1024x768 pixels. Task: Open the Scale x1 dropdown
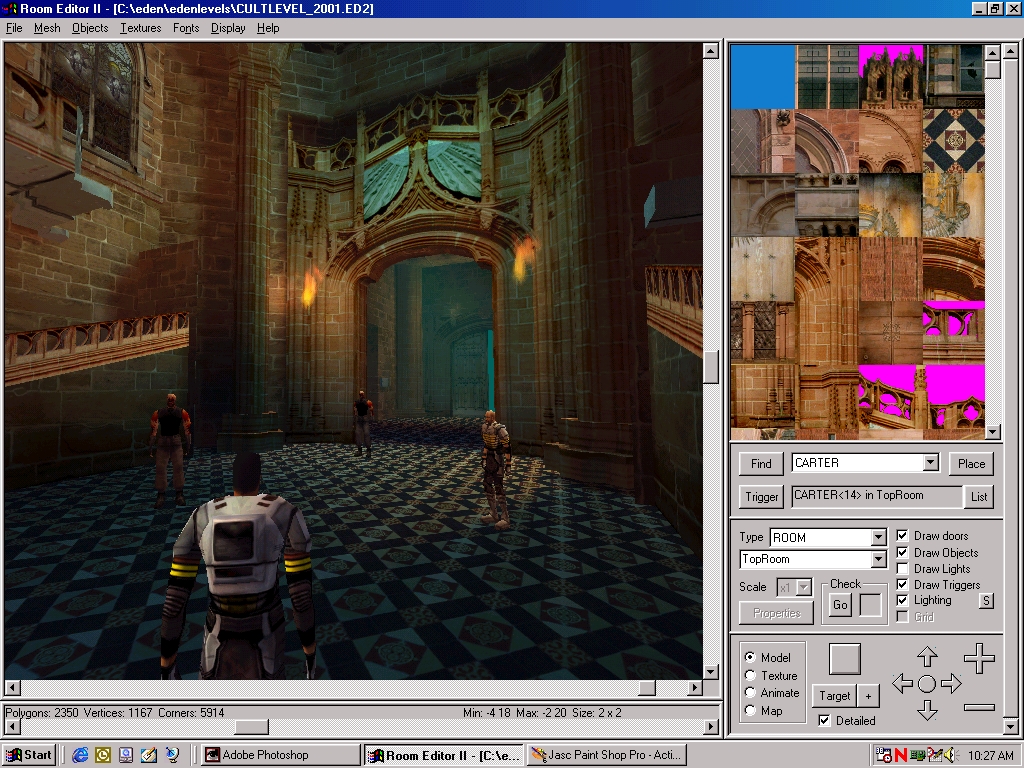(x=804, y=587)
